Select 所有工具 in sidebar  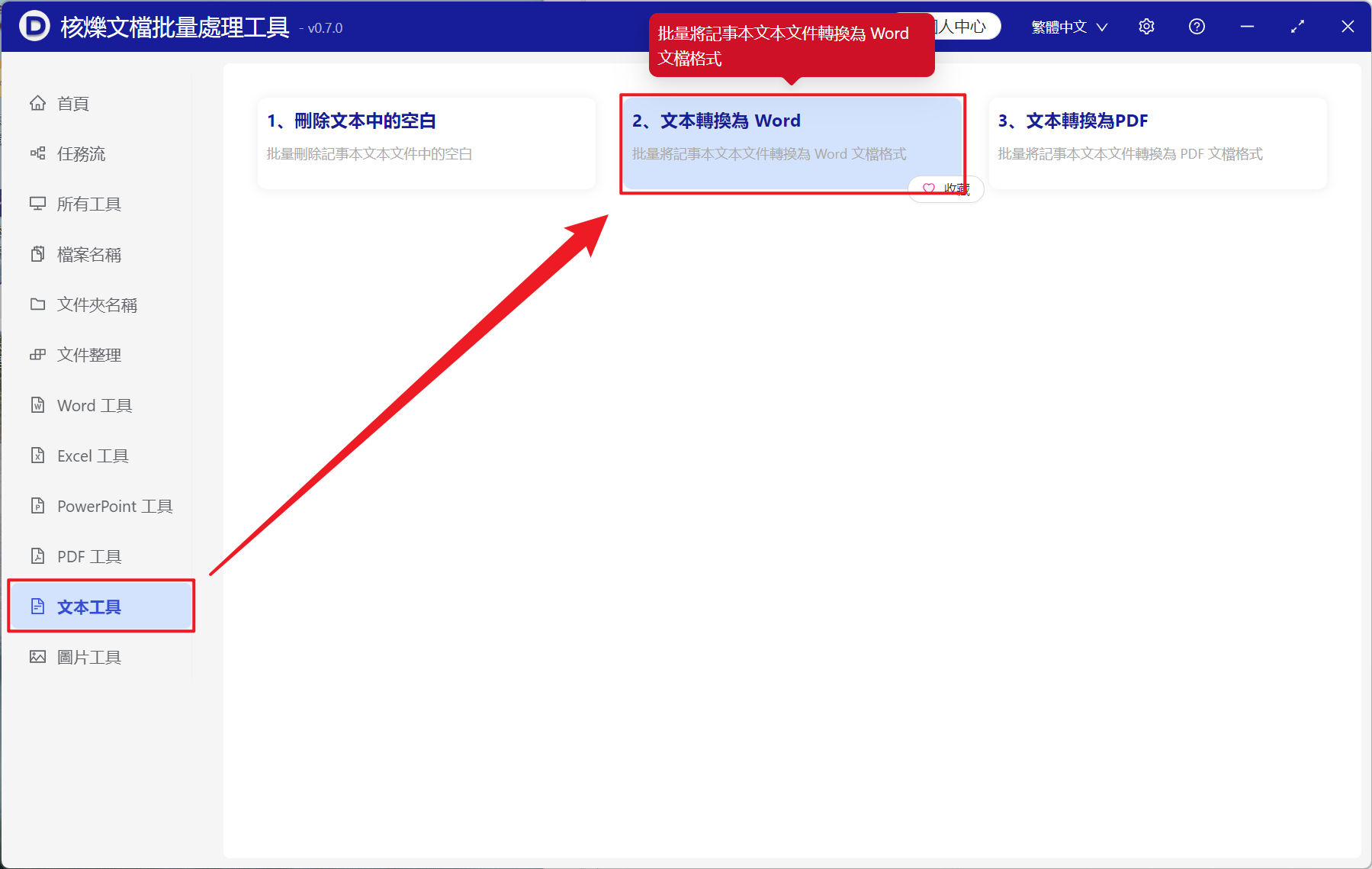pyautogui.click(x=100, y=204)
